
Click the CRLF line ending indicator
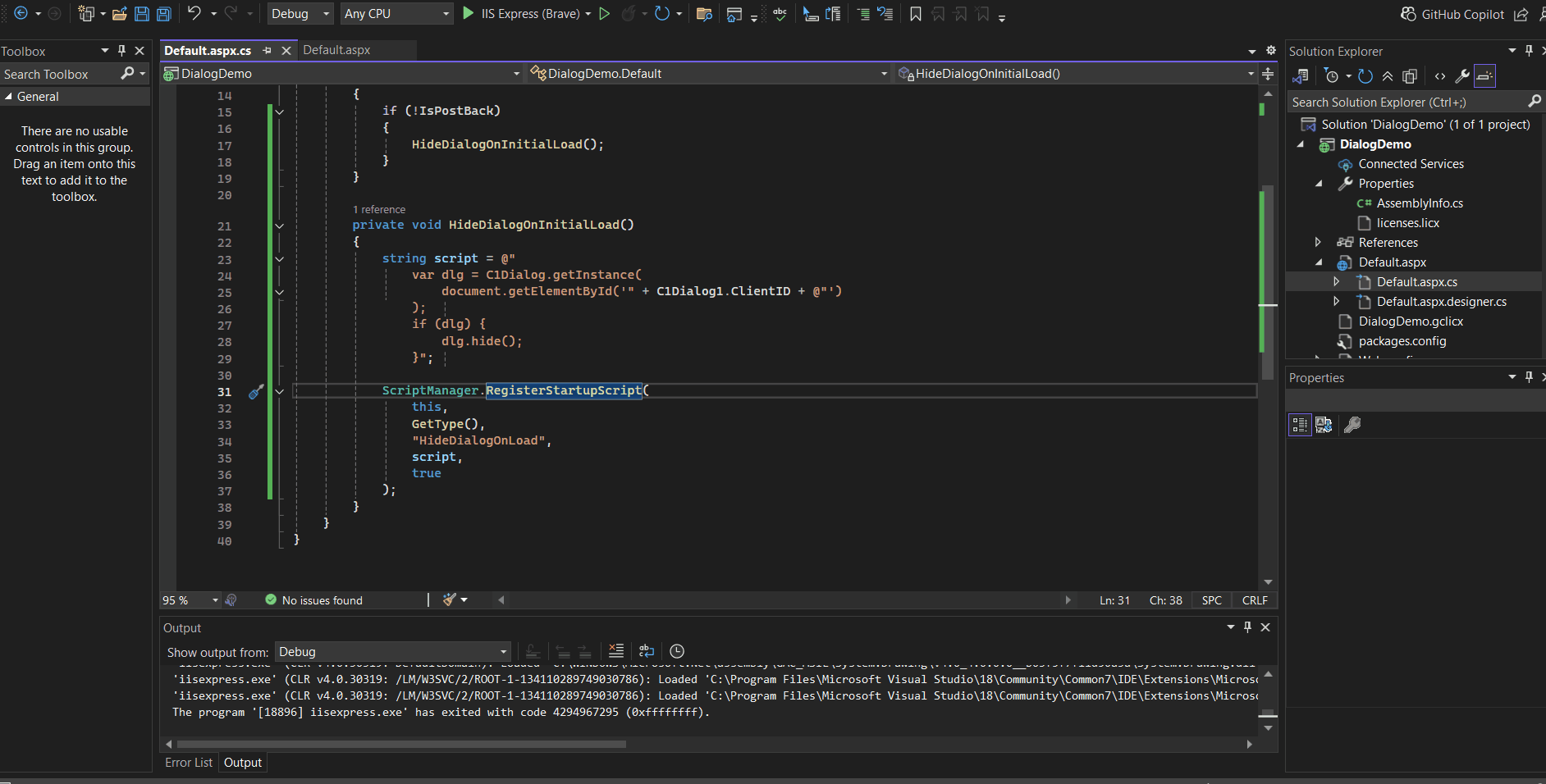(1255, 600)
